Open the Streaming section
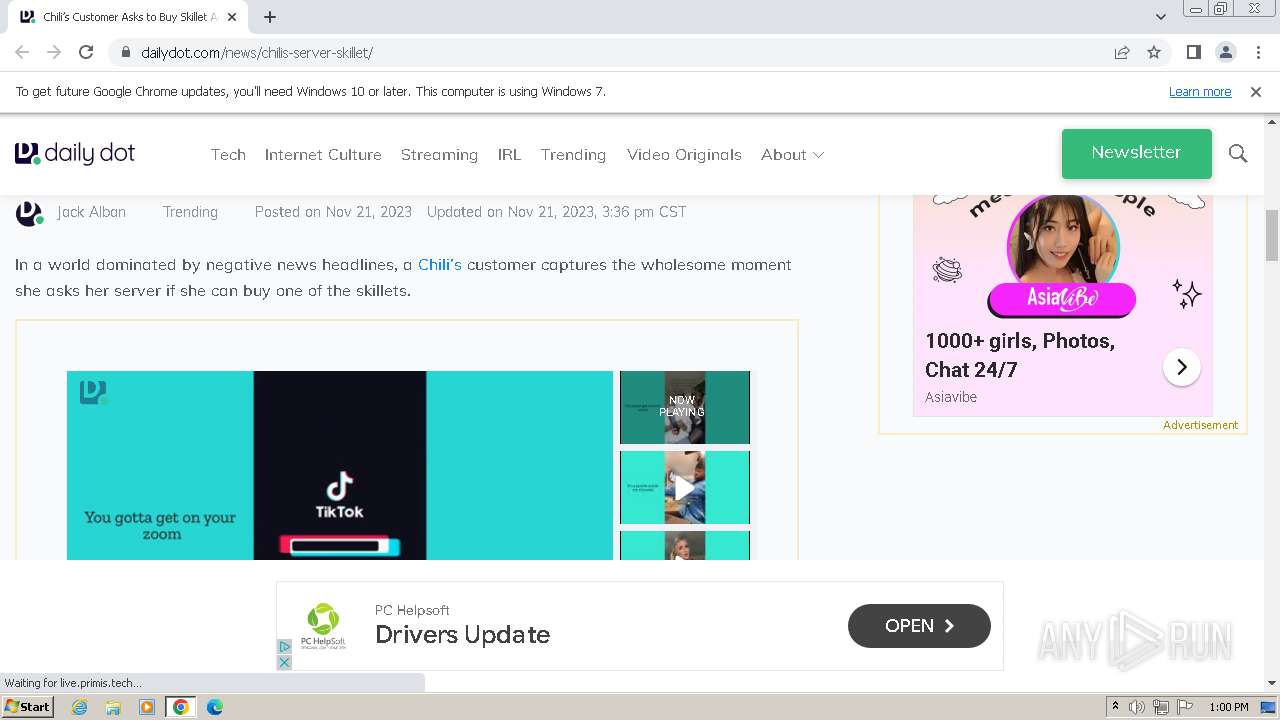1280x720 pixels. click(439, 154)
